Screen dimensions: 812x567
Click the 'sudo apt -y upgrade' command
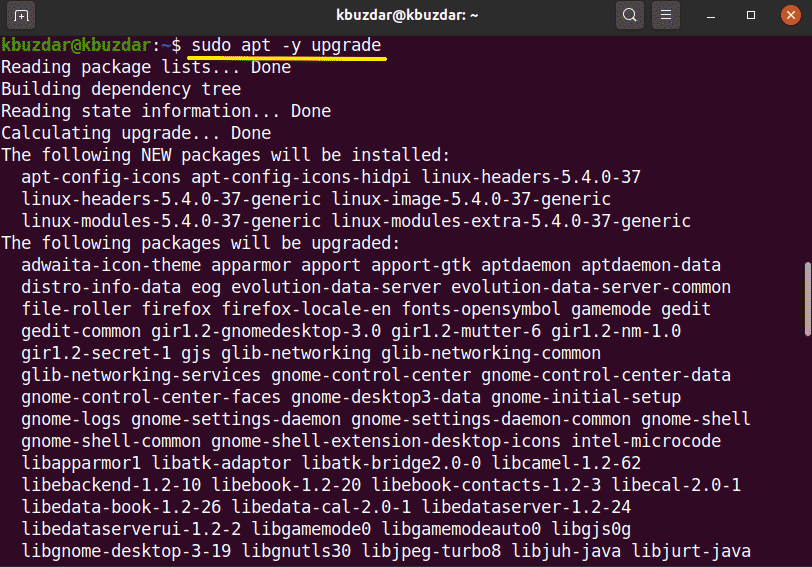(x=286, y=46)
